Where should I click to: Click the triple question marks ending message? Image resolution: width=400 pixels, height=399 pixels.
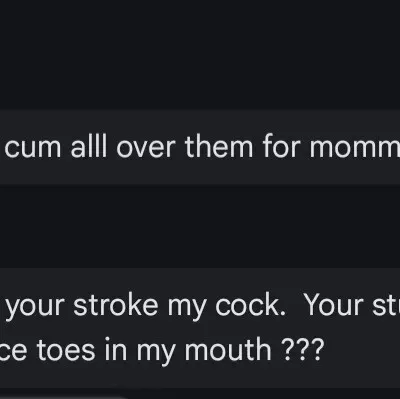tap(302, 349)
